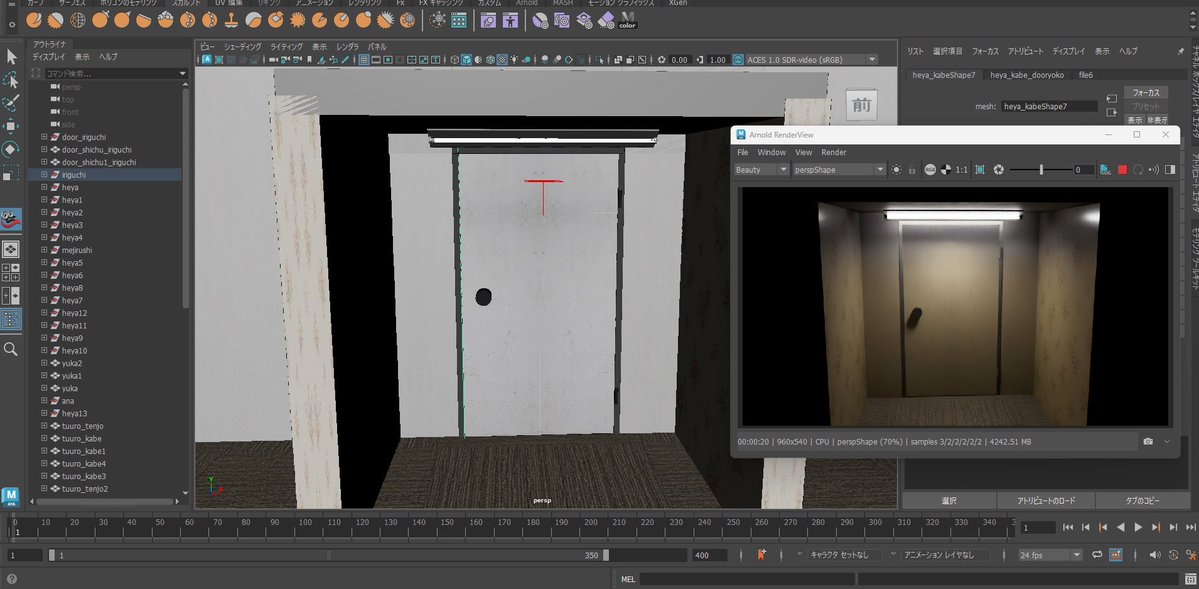This screenshot has width=1199, height=589.
Task: Play the animation forward
Action: [x=1138, y=527]
